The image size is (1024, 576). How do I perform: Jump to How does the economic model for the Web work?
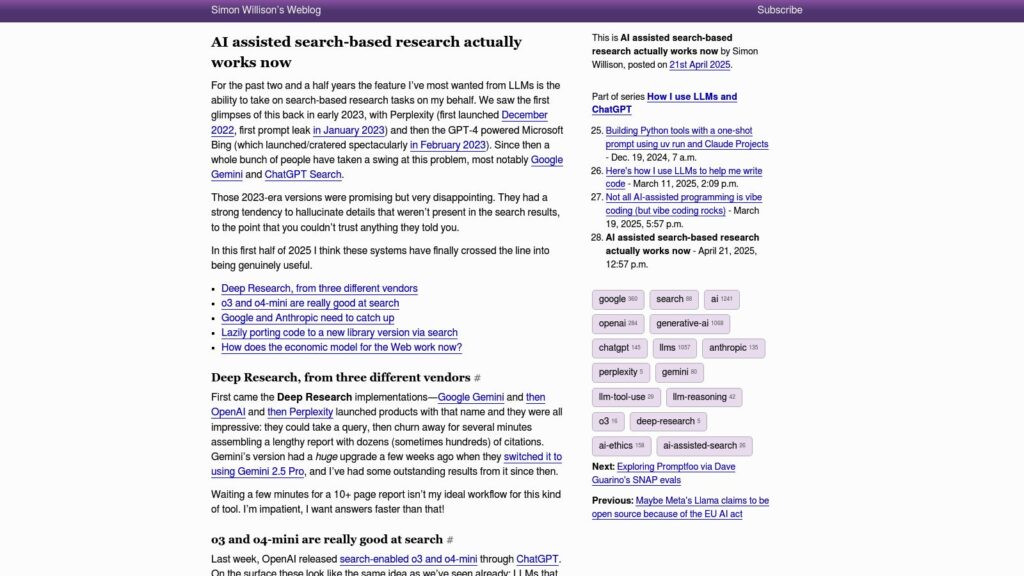342,347
